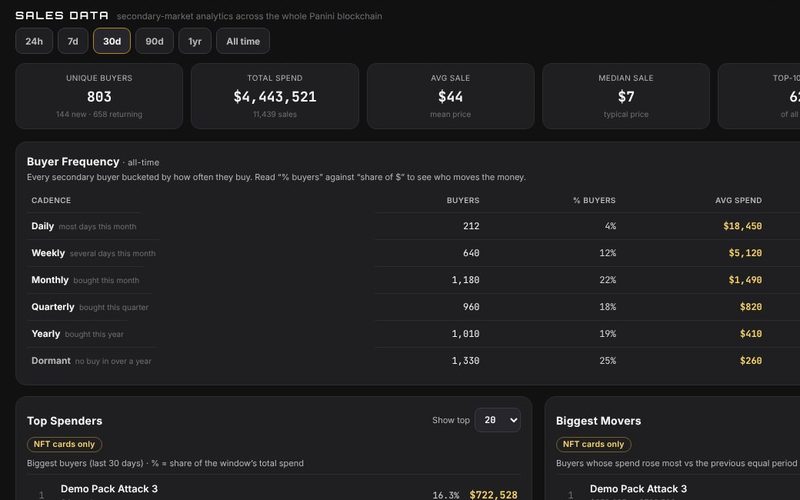Click the Daily cadence row label
This screenshot has height=500, width=800.
42,226
